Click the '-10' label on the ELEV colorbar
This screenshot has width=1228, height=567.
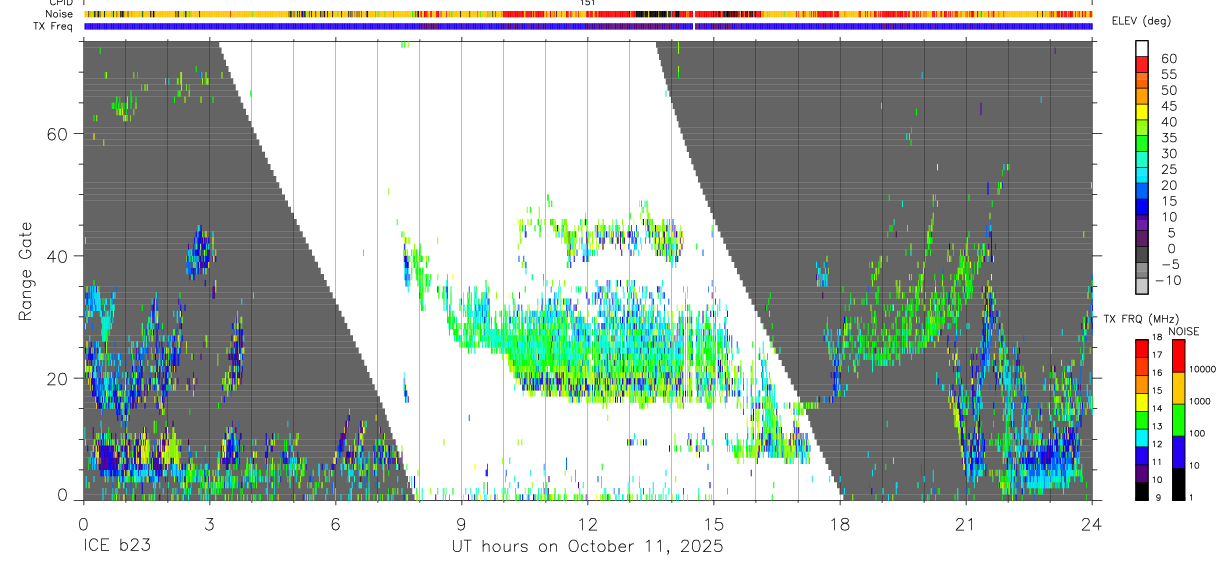1167,280
